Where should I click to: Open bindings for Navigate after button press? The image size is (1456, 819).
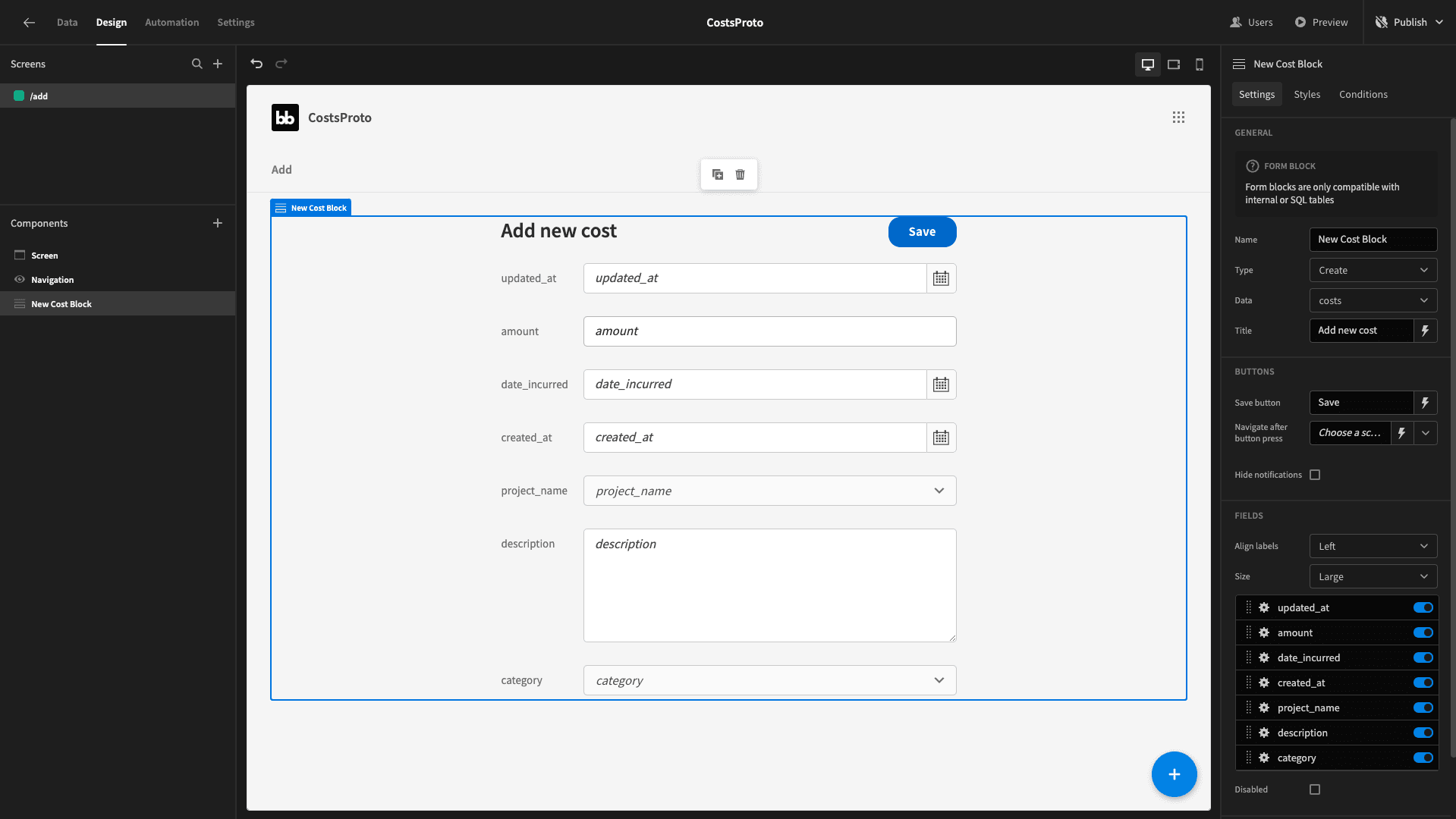[1402, 433]
